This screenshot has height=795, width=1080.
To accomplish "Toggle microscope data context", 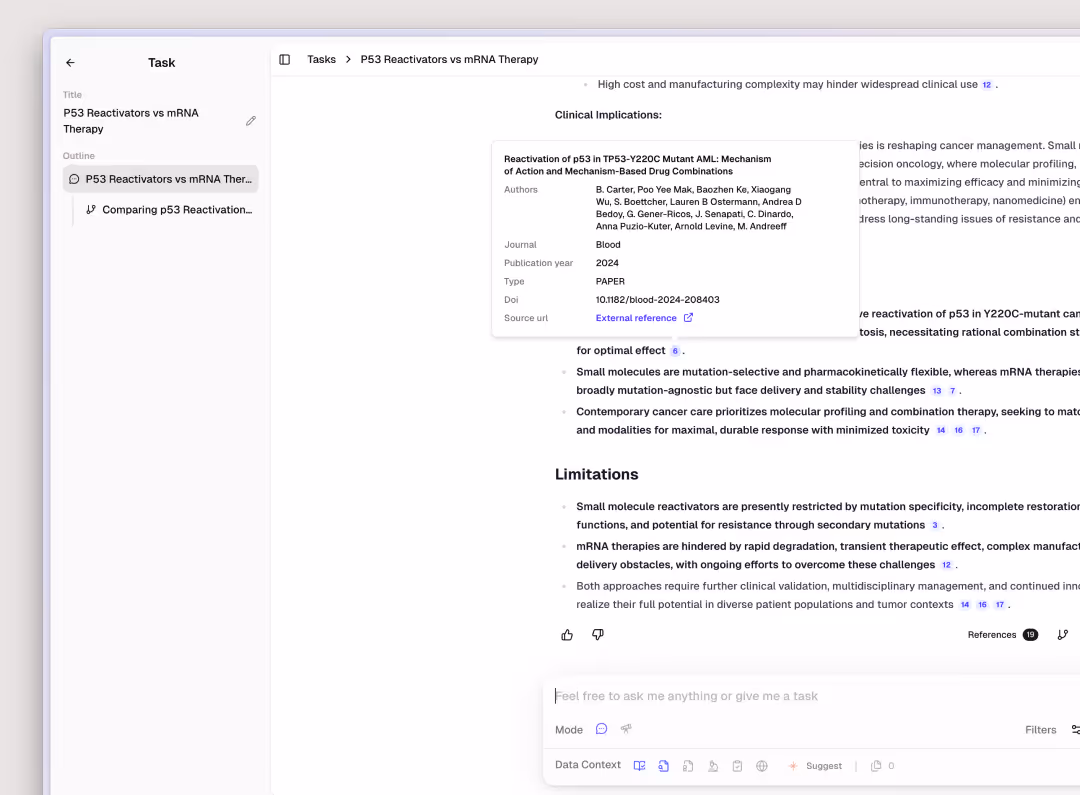I will 713,765.
